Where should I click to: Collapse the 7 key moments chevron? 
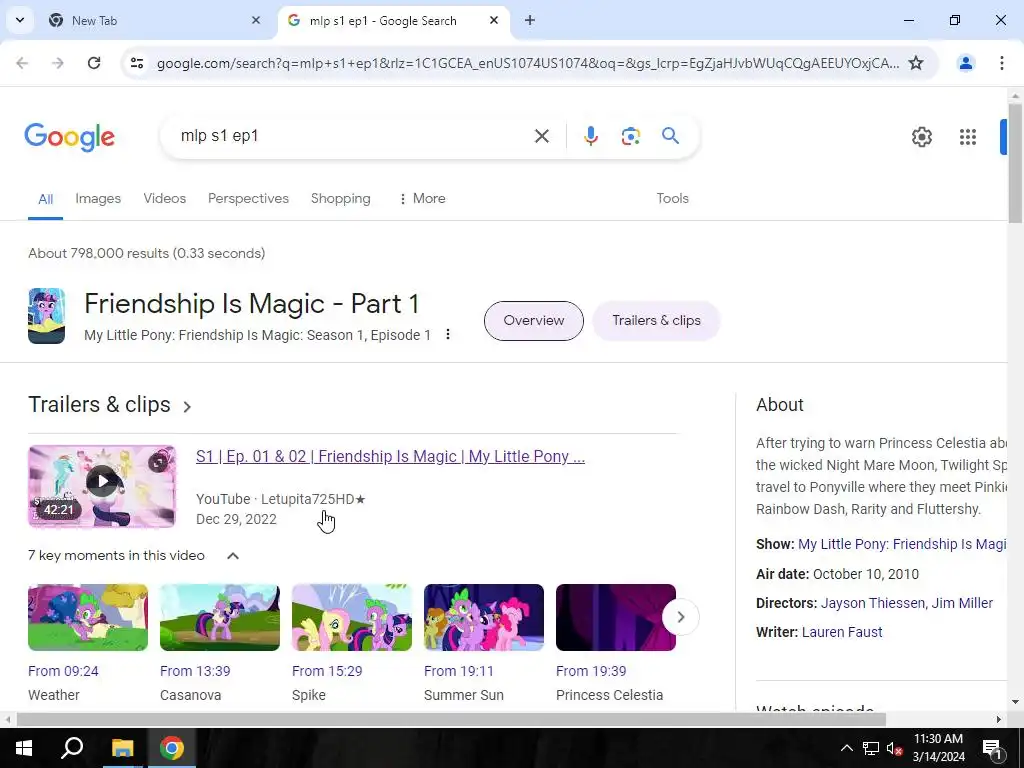(232, 556)
